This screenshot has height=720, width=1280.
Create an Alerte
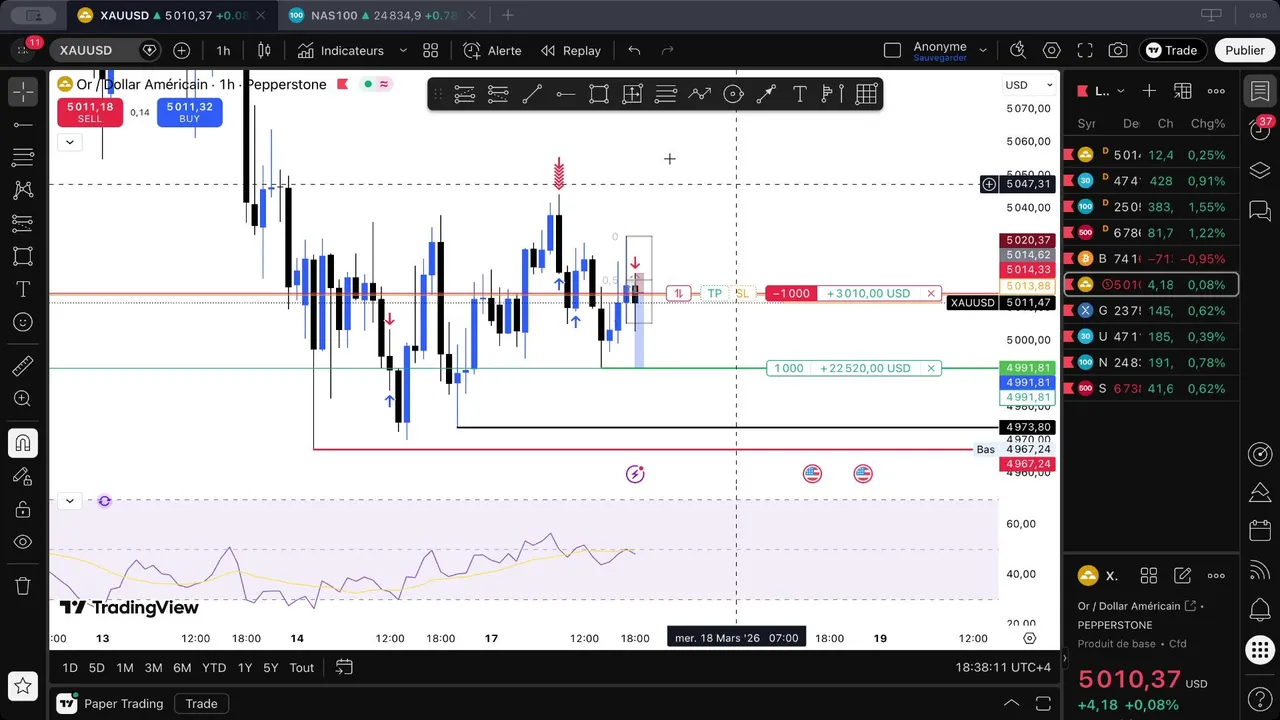492,50
